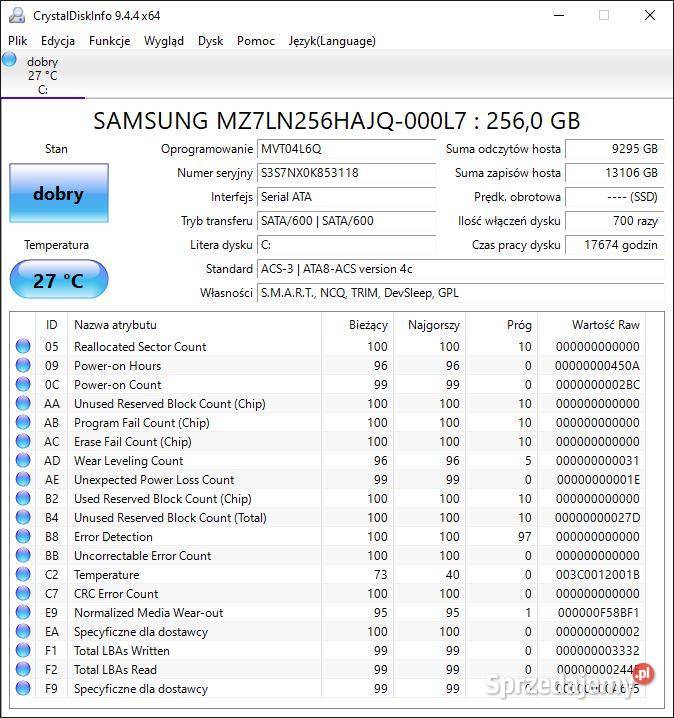
Task: Click status orb for Unexpected Power Loss Count
Action: click(x=23, y=479)
